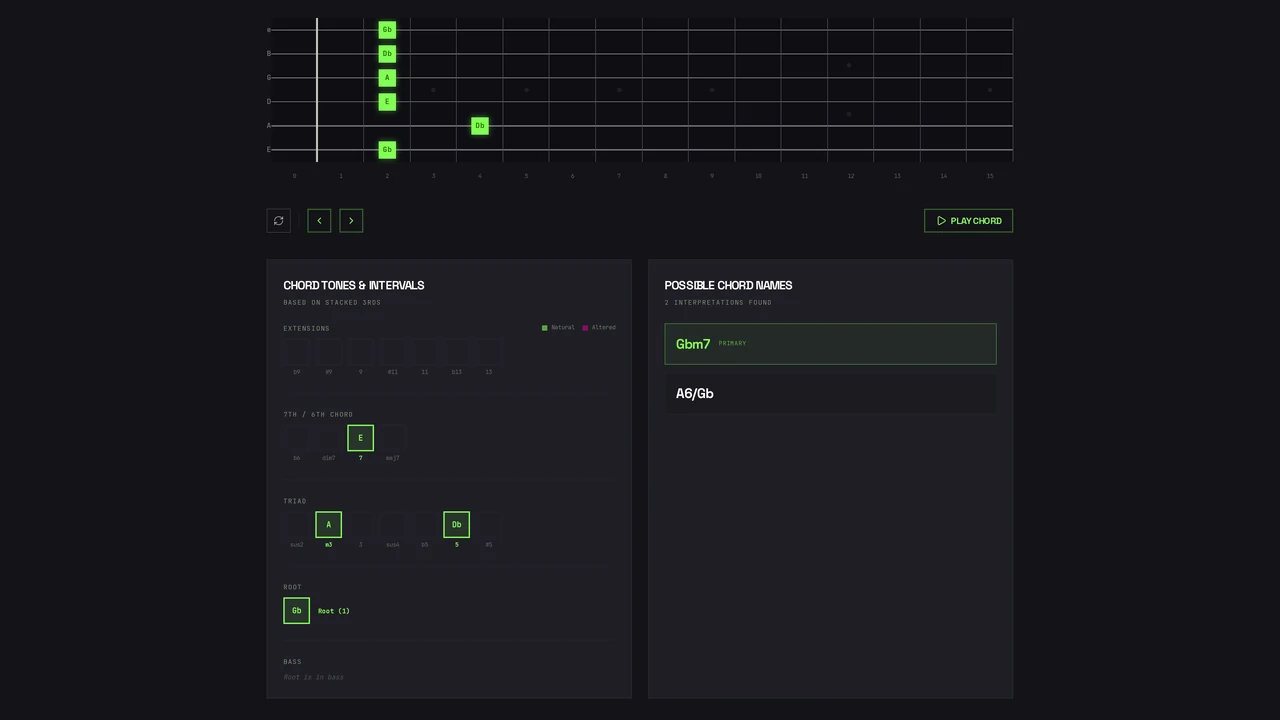Click the empty sus2 triad box
This screenshot has height=720, width=1280.
[x=297, y=525]
